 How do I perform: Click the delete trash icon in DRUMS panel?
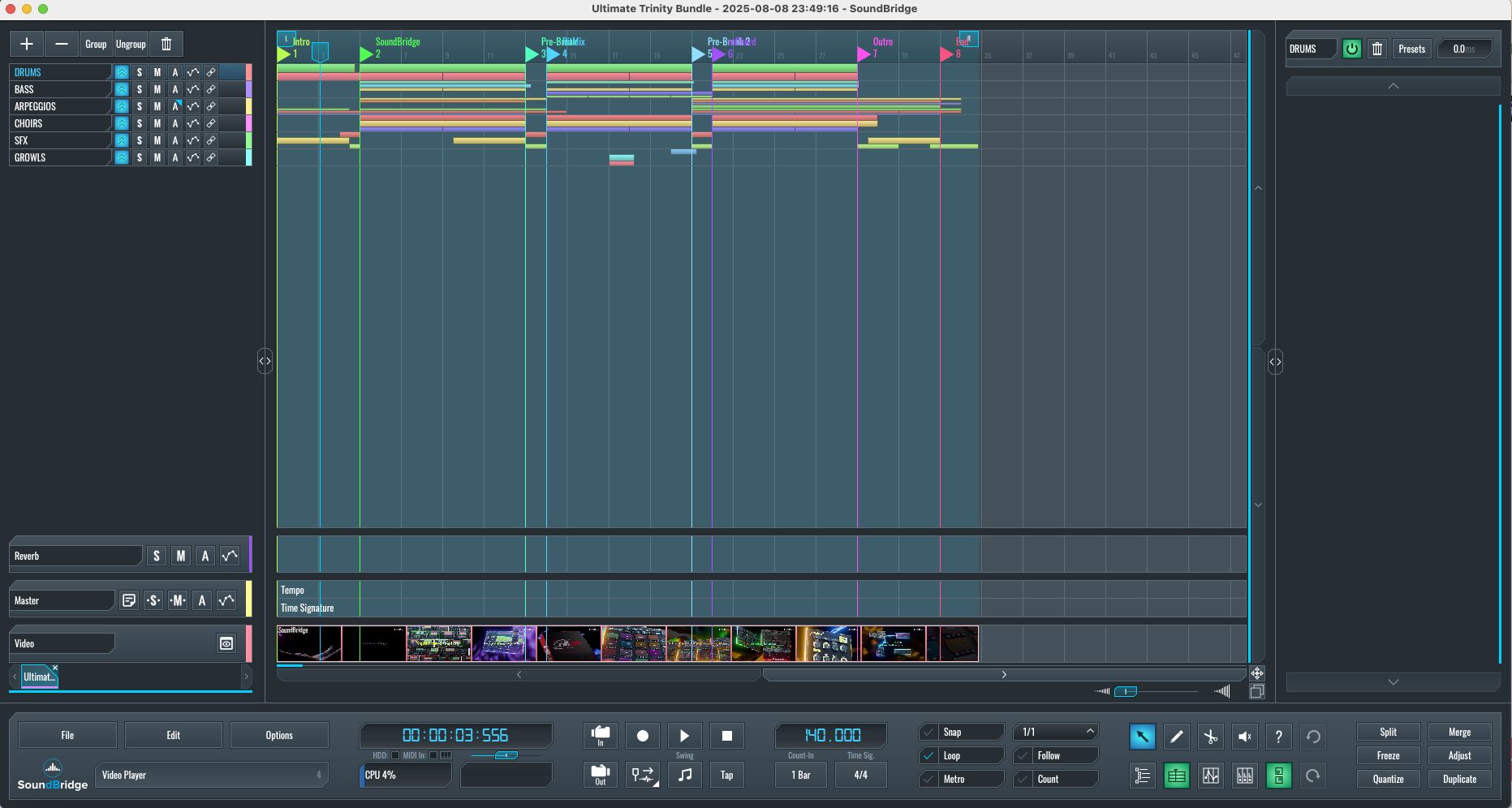click(x=1377, y=49)
